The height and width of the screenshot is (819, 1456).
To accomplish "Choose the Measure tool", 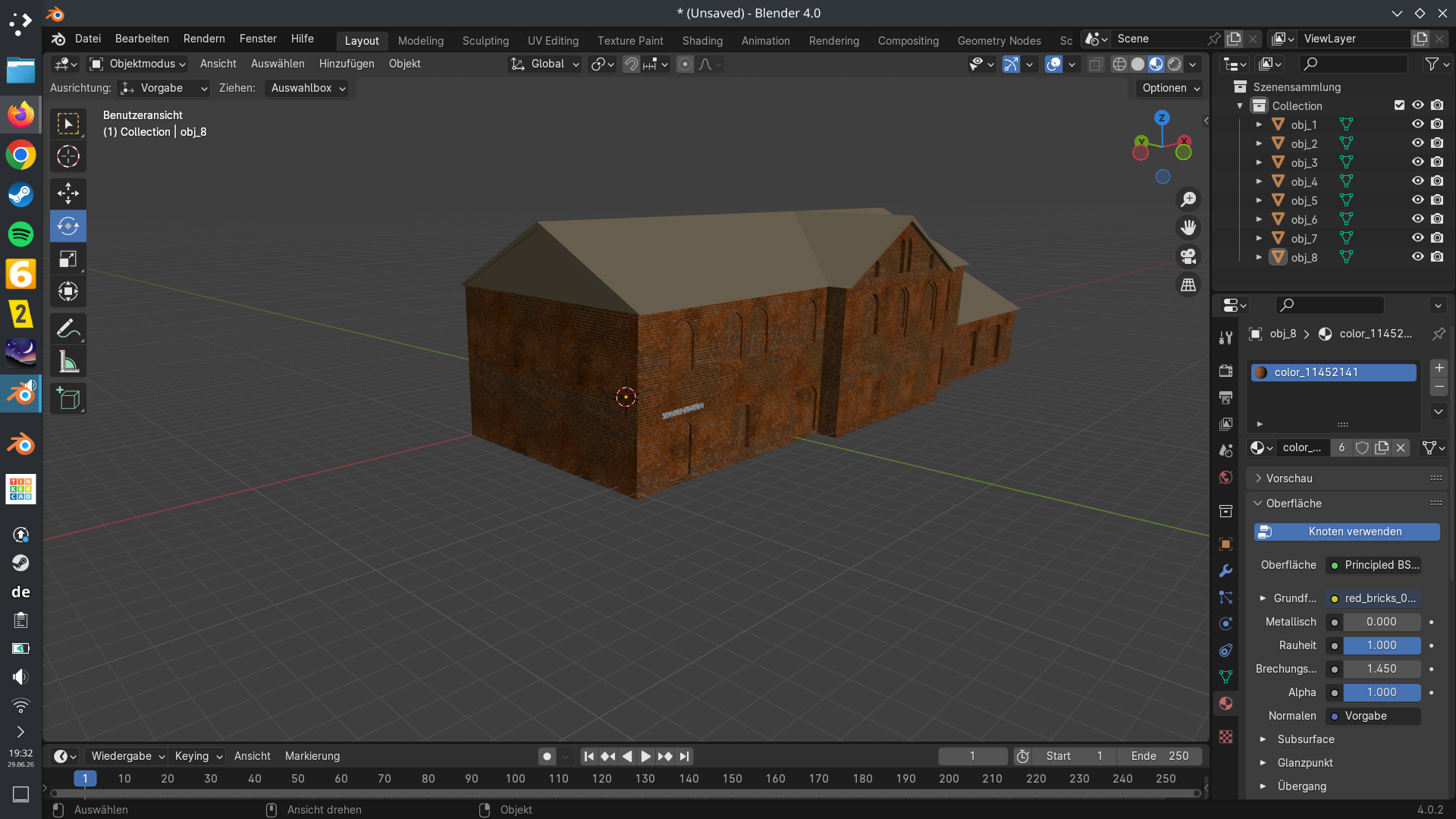I will tap(68, 362).
